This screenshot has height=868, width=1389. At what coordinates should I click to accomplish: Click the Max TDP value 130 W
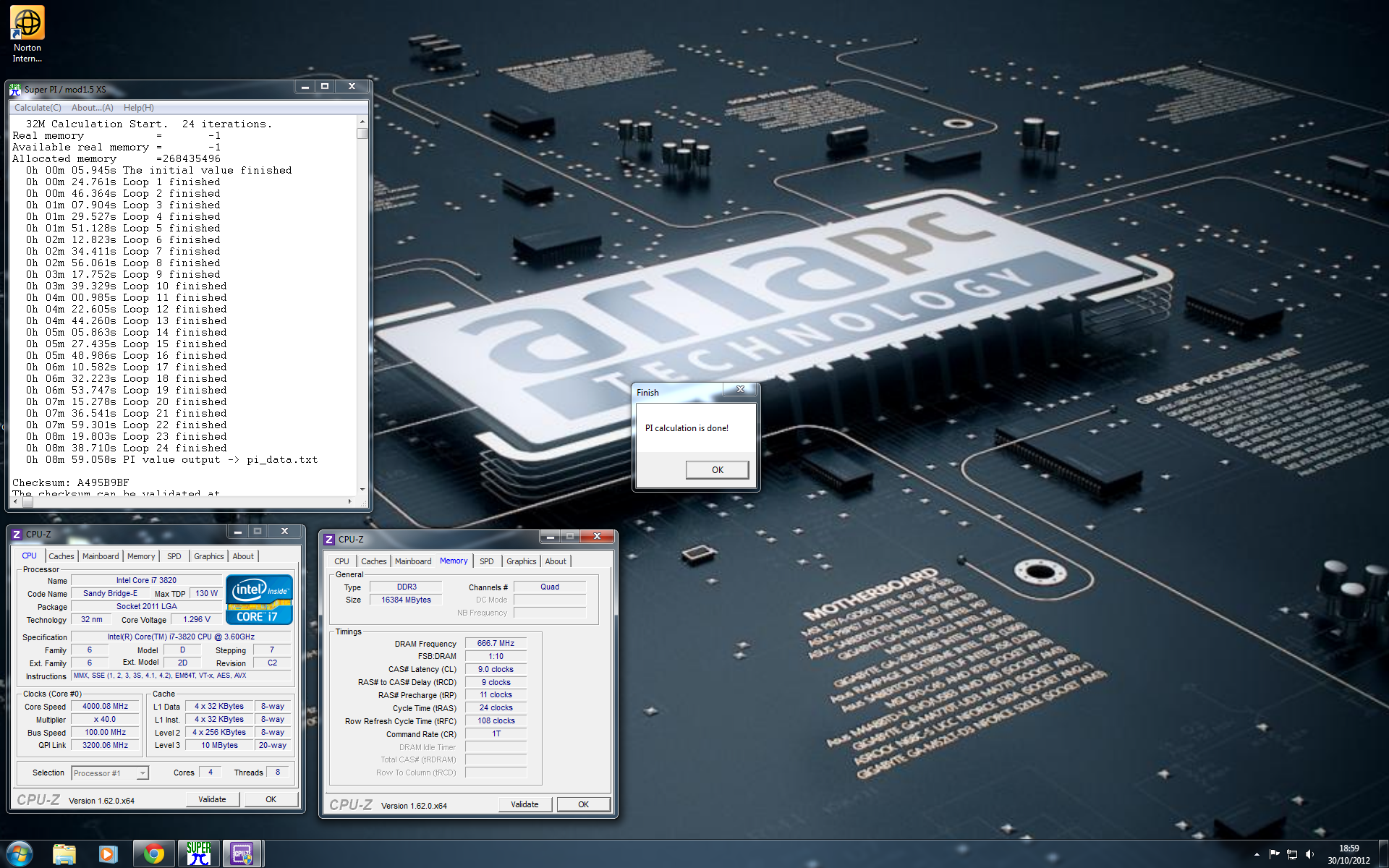pos(207,594)
